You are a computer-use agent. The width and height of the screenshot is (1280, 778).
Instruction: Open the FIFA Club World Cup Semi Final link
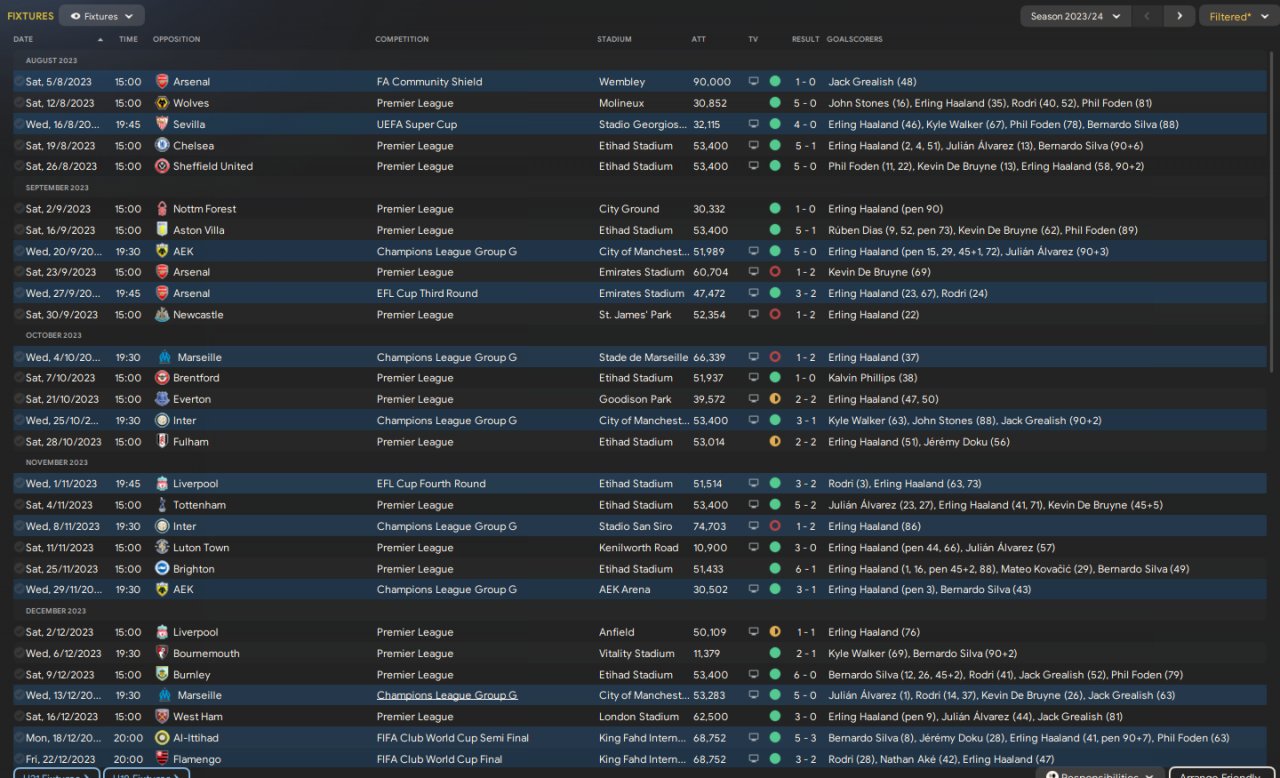453,738
